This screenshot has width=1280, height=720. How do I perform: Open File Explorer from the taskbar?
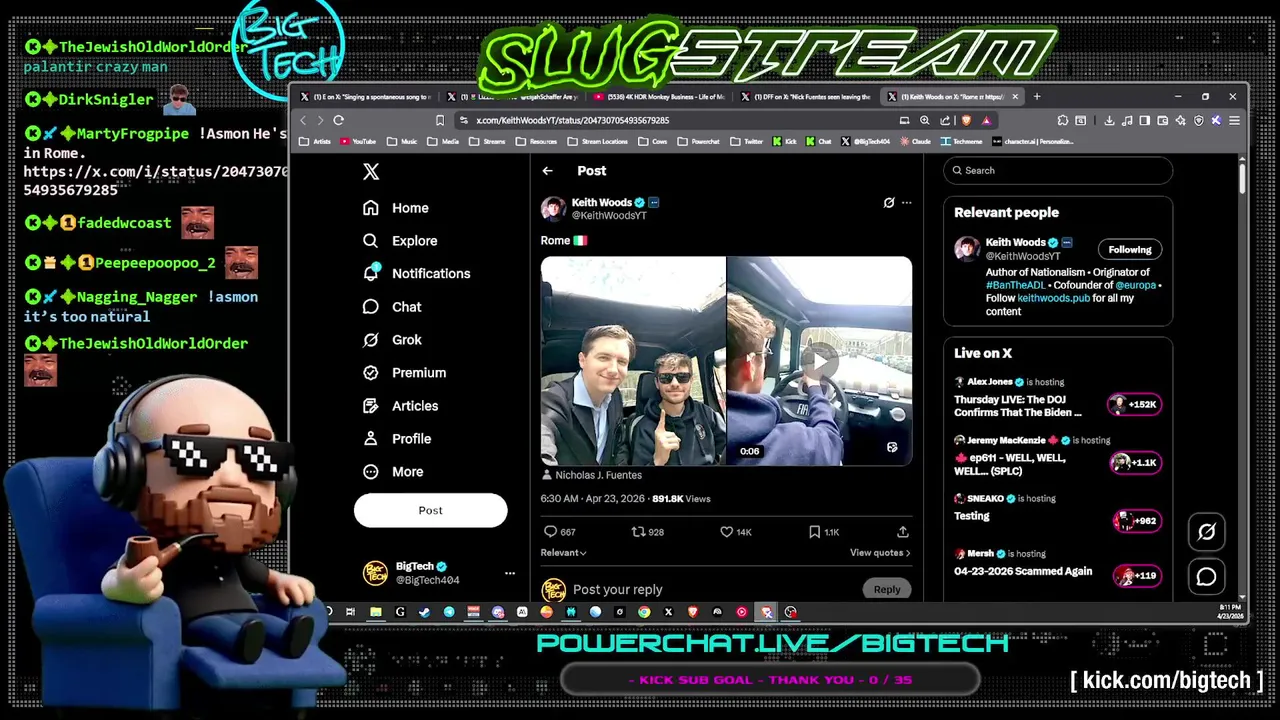(375, 612)
